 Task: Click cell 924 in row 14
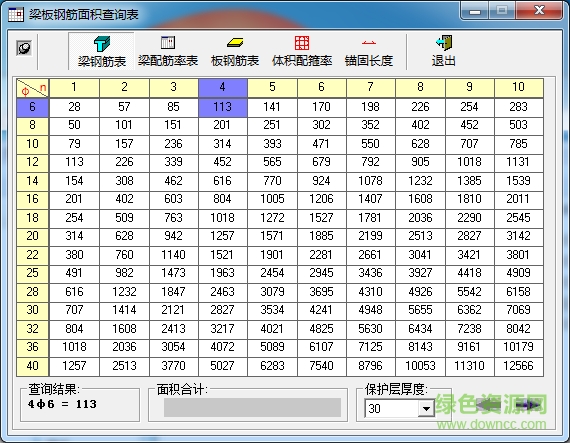coord(321,181)
